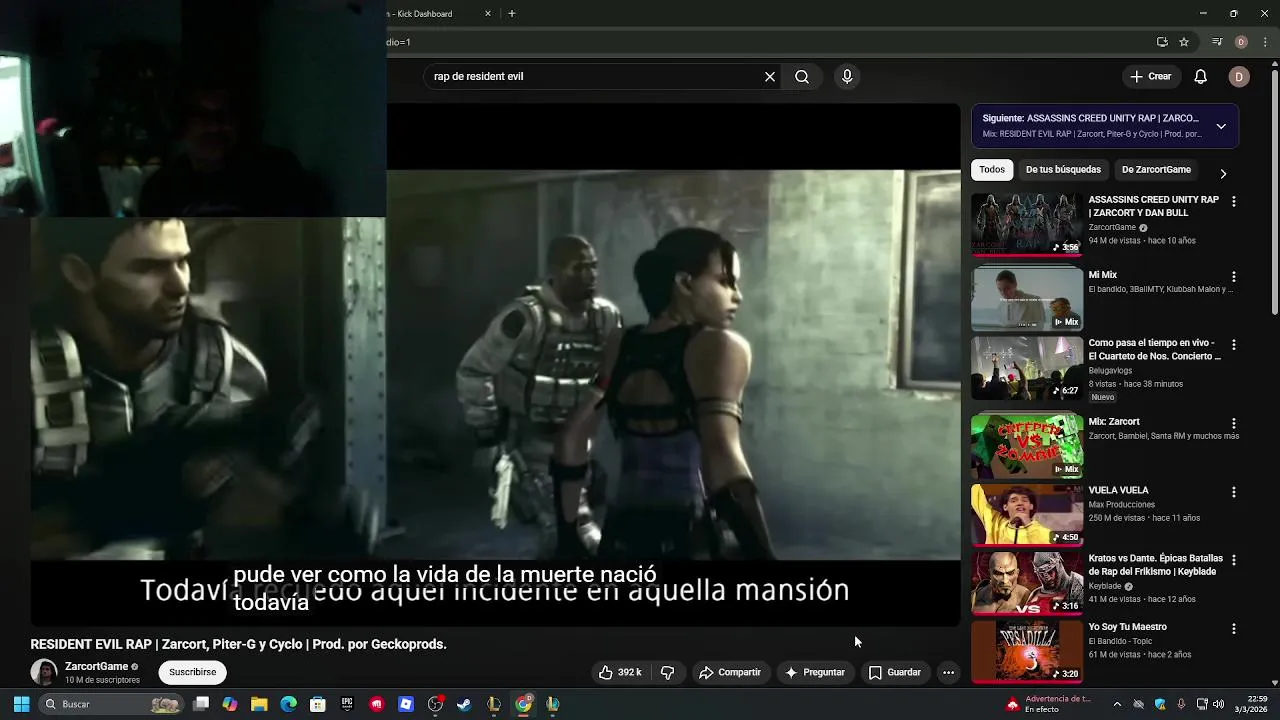Click the Compartir share button
Screen dimensions: 1280x720
pyautogui.click(x=730, y=672)
